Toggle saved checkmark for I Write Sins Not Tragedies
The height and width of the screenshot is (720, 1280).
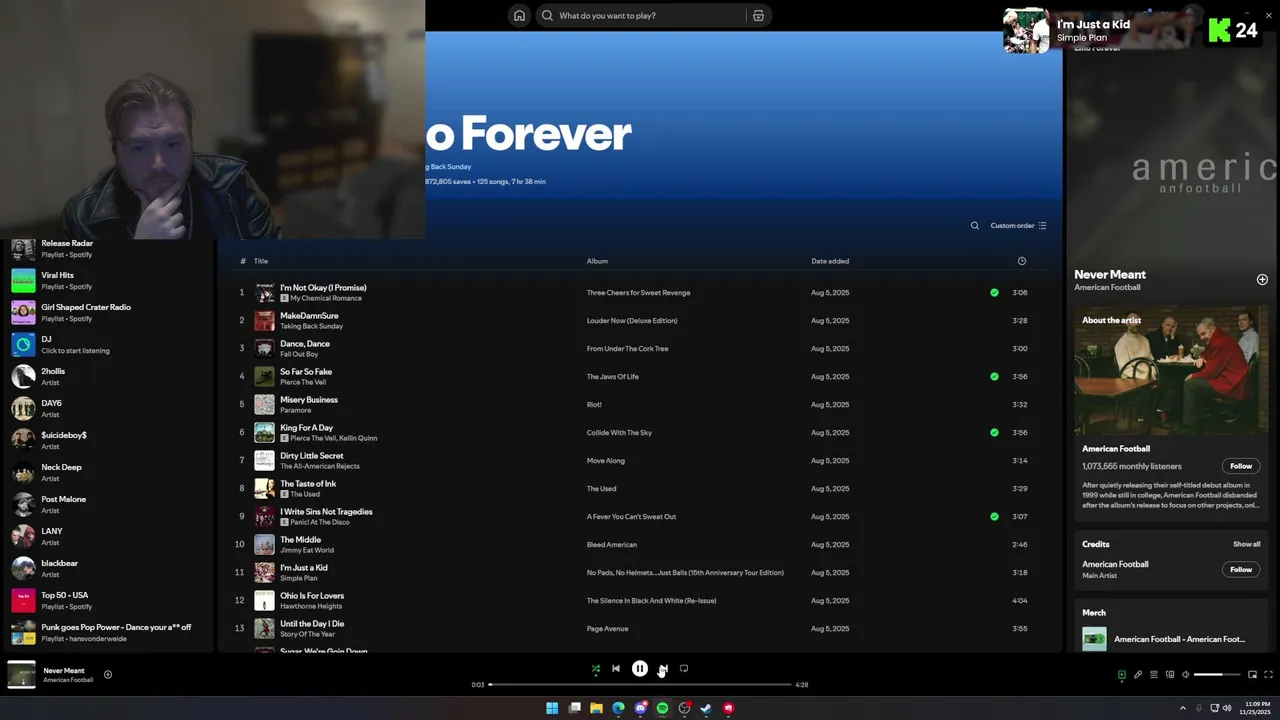pyautogui.click(x=994, y=517)
